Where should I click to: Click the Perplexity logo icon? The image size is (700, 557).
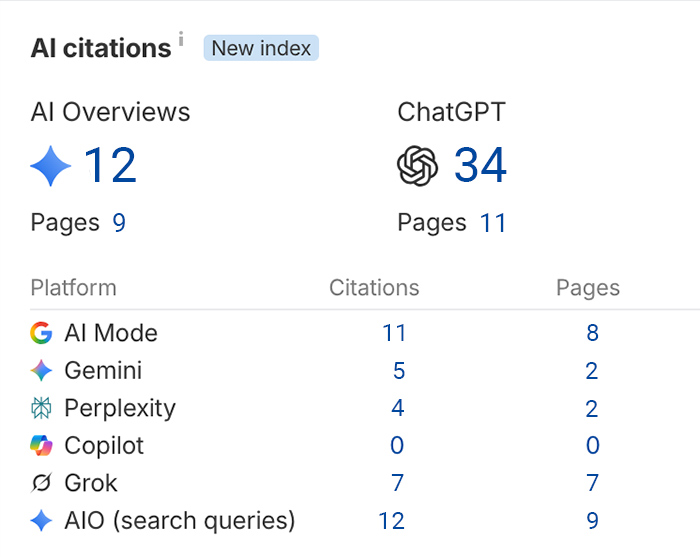[x=41, y=408]
